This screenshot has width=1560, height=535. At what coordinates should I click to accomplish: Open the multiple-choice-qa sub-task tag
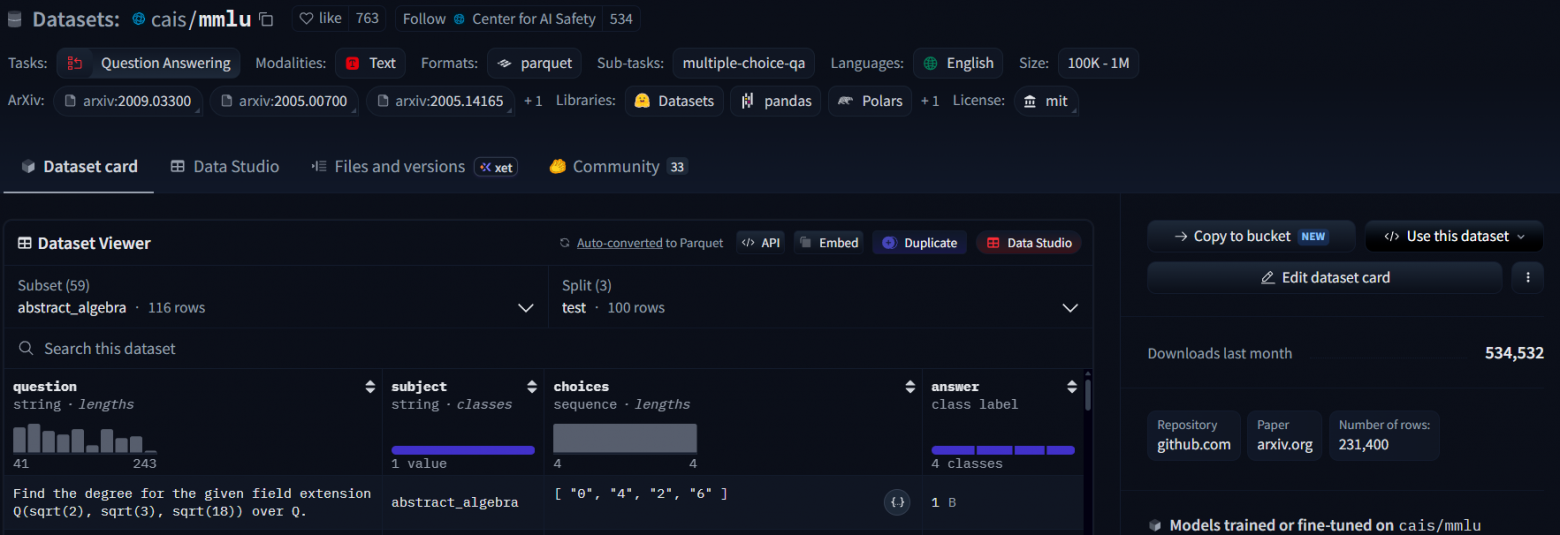point(743,63)
